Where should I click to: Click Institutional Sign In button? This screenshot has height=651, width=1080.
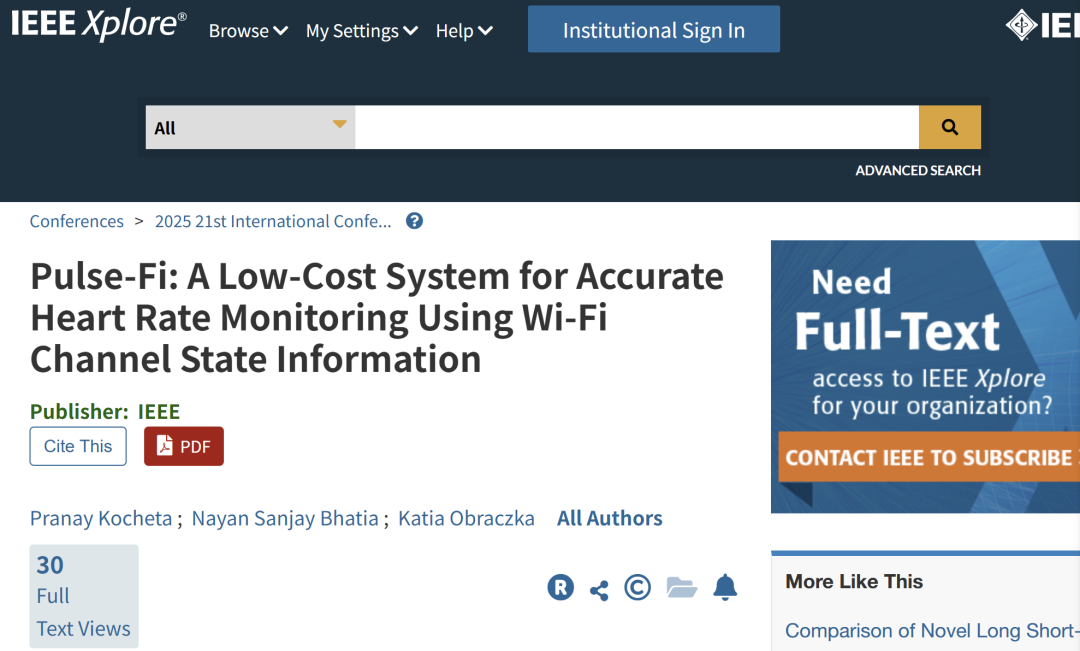click(654, 30)
